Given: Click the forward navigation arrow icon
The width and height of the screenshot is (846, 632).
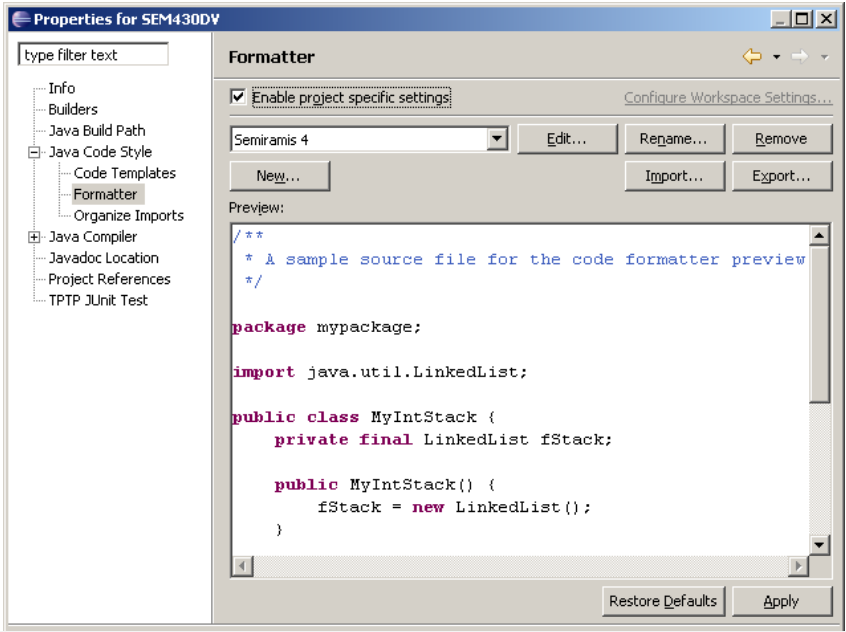Looking at the screenshot, I should (799, 57).
